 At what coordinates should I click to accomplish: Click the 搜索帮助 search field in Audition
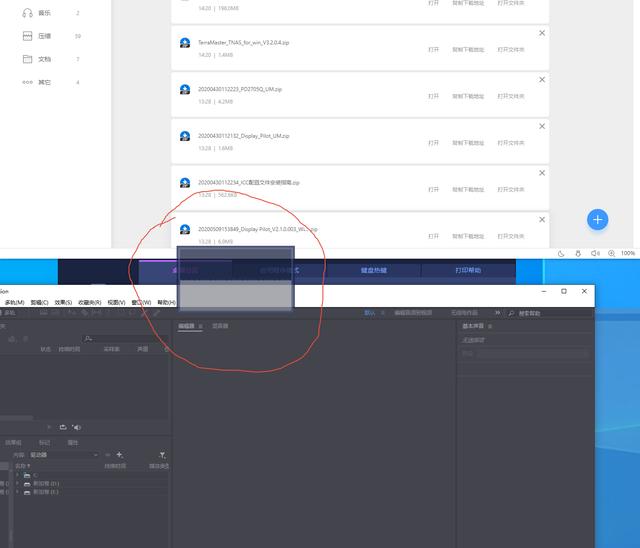pyautogui.click(x=549, y=313)
